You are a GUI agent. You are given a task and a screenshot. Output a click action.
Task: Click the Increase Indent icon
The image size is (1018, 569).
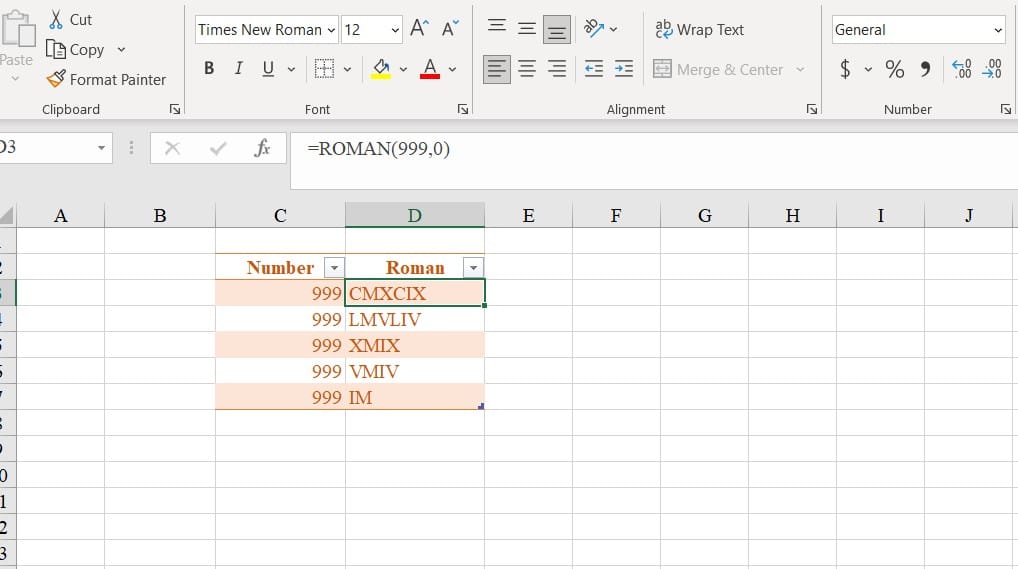tap(624, 69)
